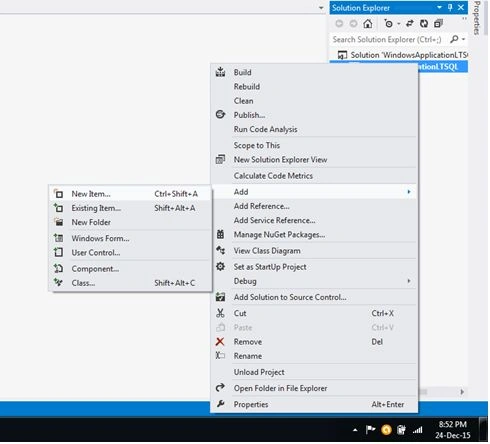Image resolution: width=490 pixels, height=444 pixels.
Task: Click the Action Center flag tray icon
Action: click(370, 430)
